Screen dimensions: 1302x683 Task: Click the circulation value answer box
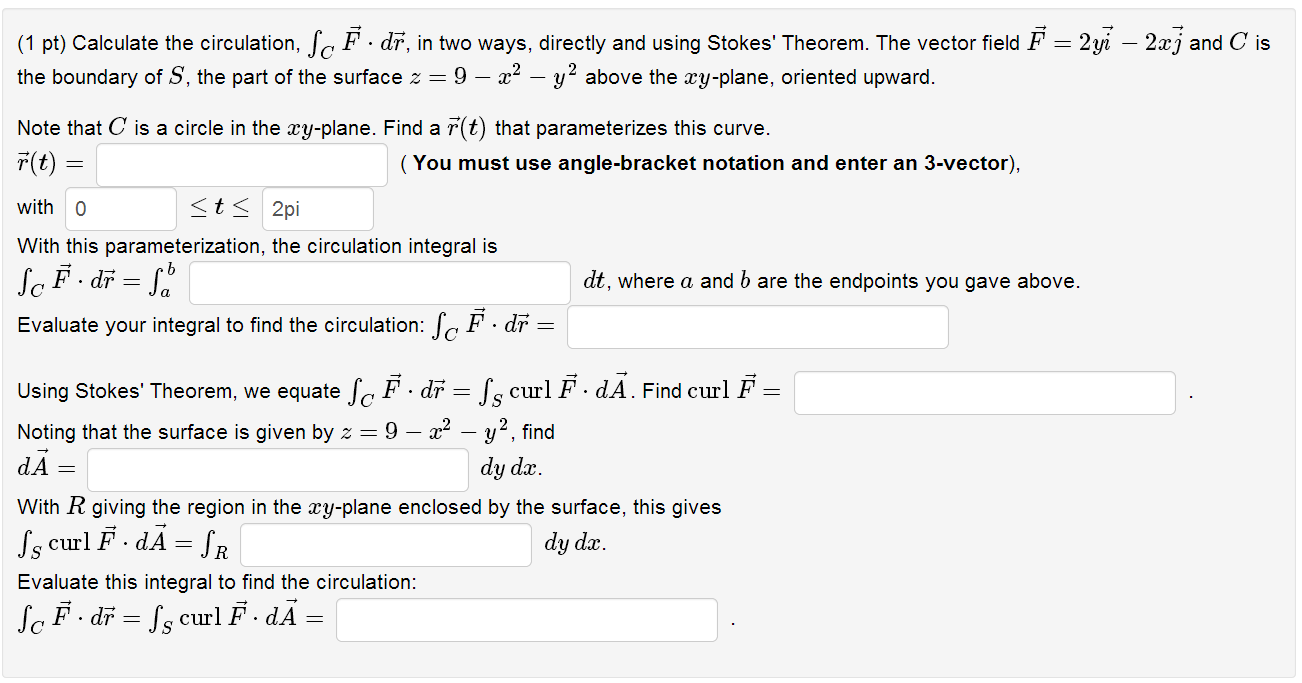click(757, 326)
